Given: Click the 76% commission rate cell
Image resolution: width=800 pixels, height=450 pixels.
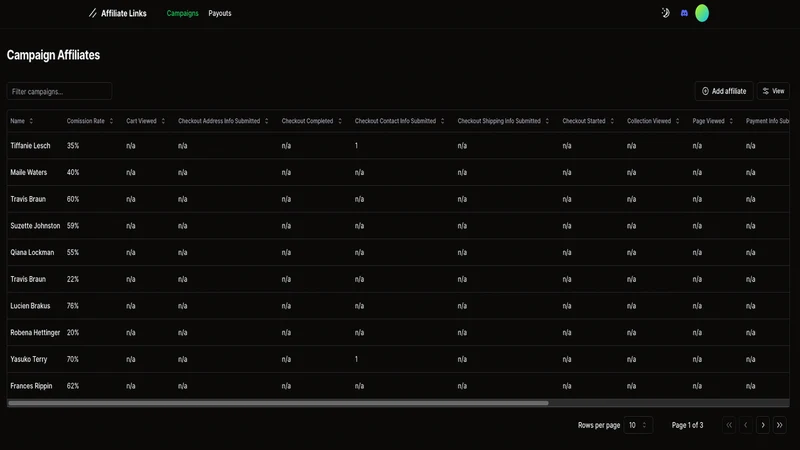Looking at the screenshot, I should 73,306.
